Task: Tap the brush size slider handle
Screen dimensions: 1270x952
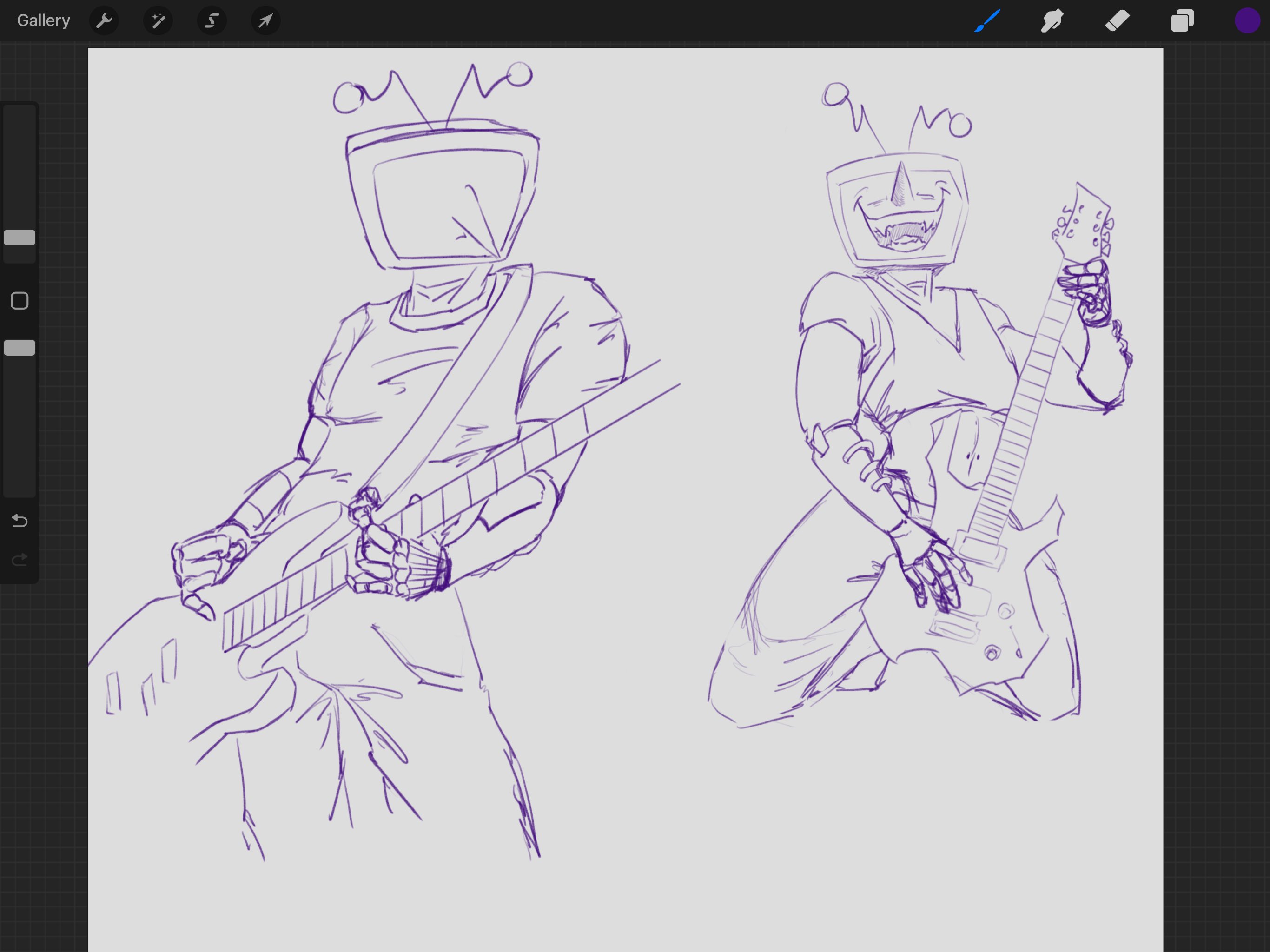Action: tap(20, 238)
